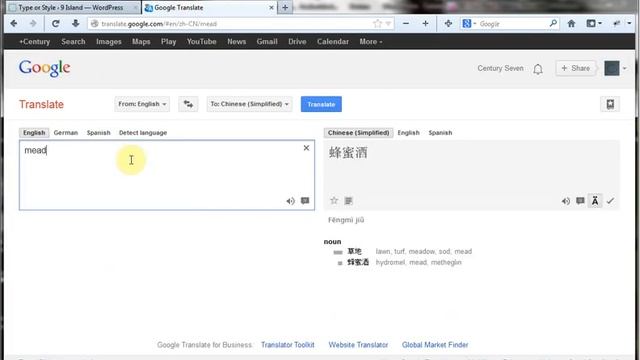Clear source text with the X
Image resolution: width=640 pixels, height=360 pixels.
[x=306, y=148]
